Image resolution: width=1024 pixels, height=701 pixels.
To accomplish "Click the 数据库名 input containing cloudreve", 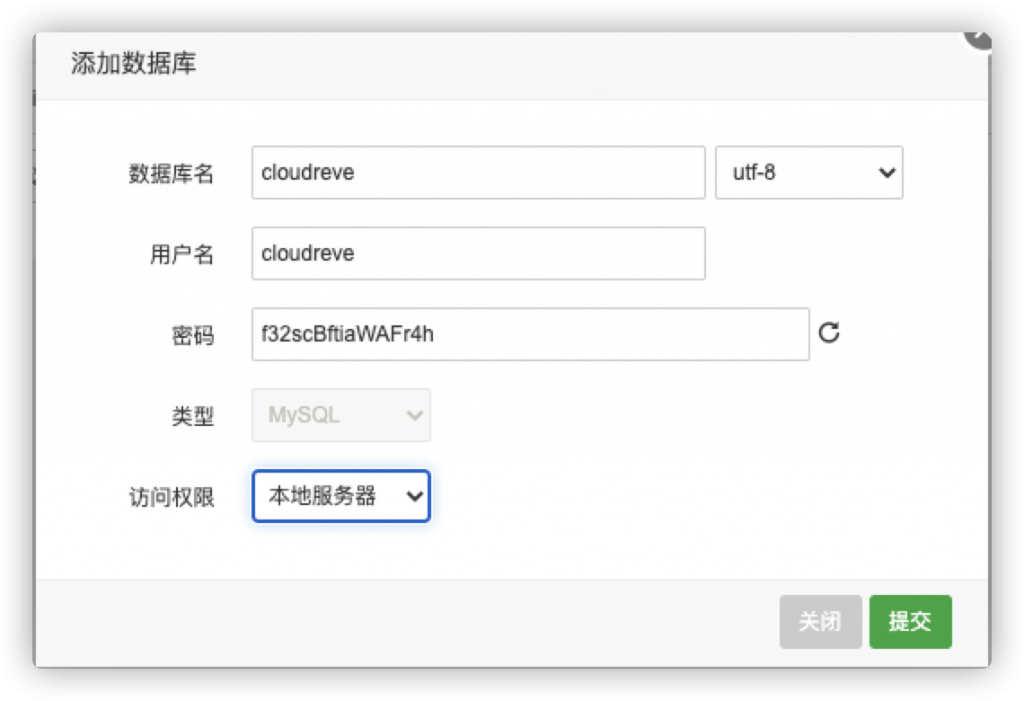I will [478, 173].
